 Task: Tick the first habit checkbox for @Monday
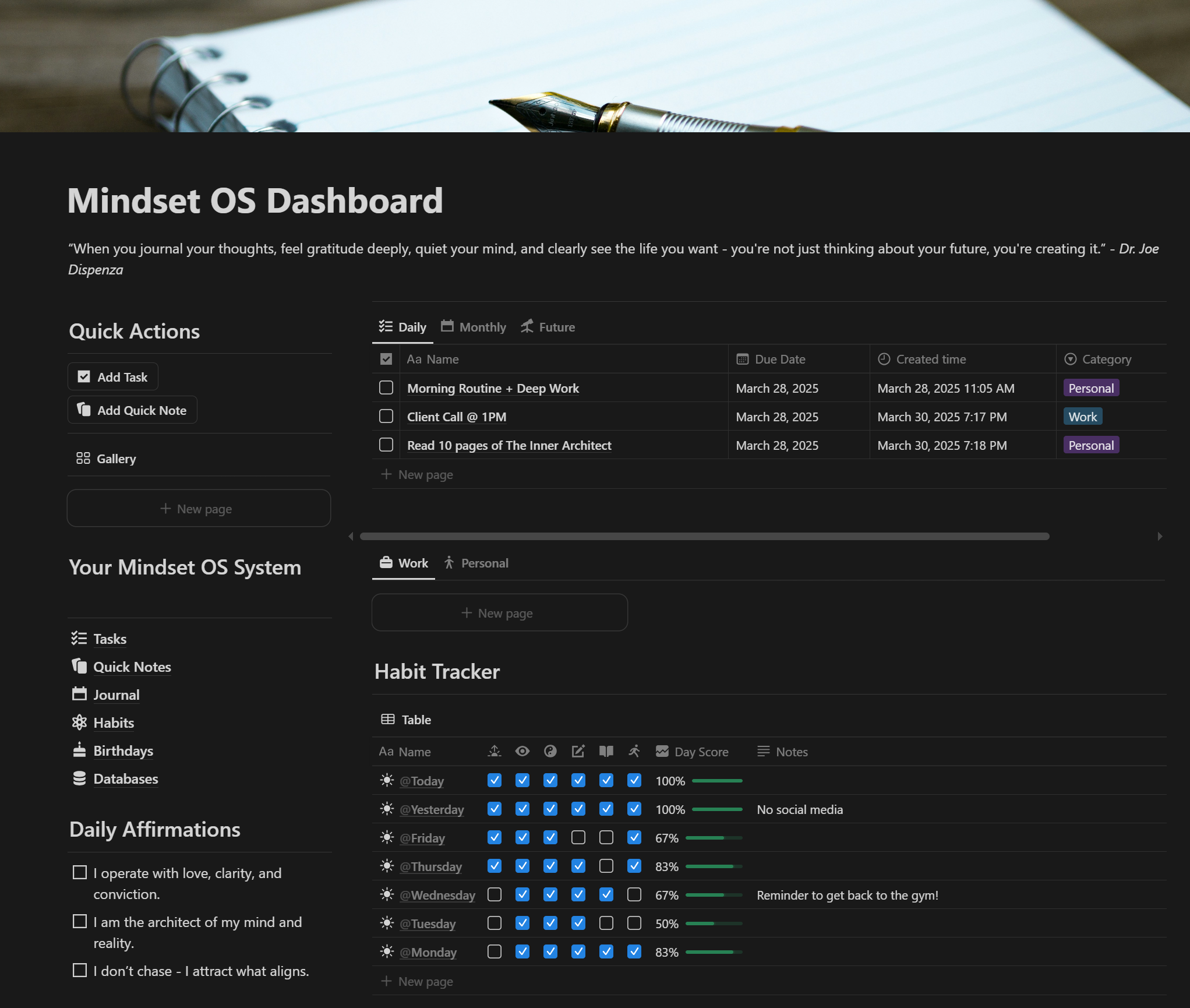click(x=495, y=951)
